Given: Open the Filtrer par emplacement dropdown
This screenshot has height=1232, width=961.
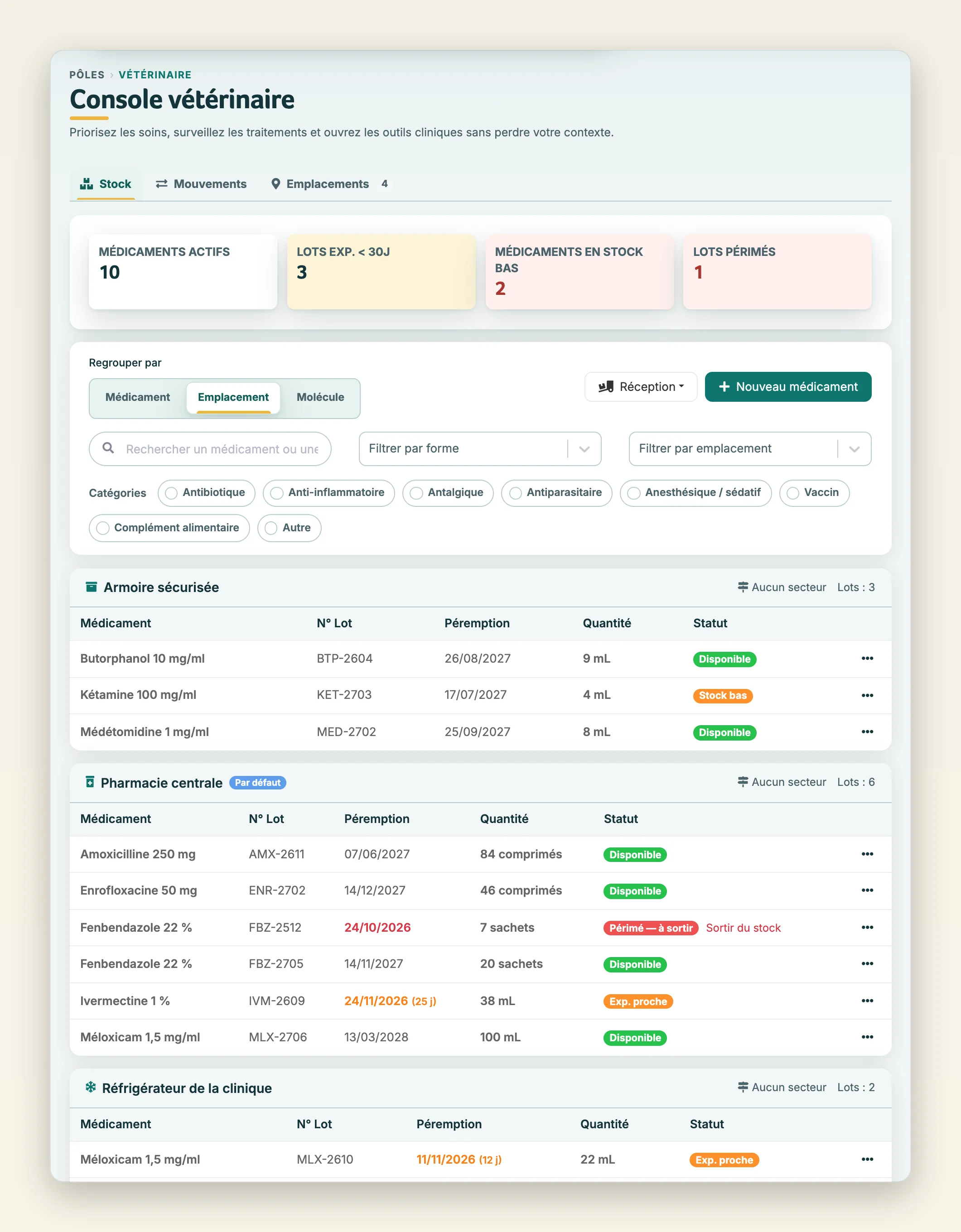Looking at the screenshot, I should tap(750, 448).
